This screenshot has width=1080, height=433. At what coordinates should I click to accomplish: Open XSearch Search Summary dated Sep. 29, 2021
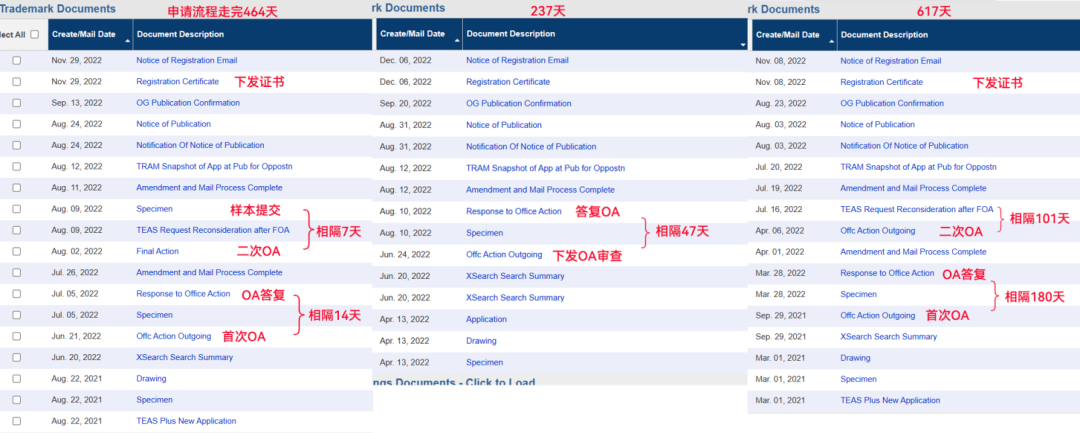pyautogui.click(x=889, y=337)
